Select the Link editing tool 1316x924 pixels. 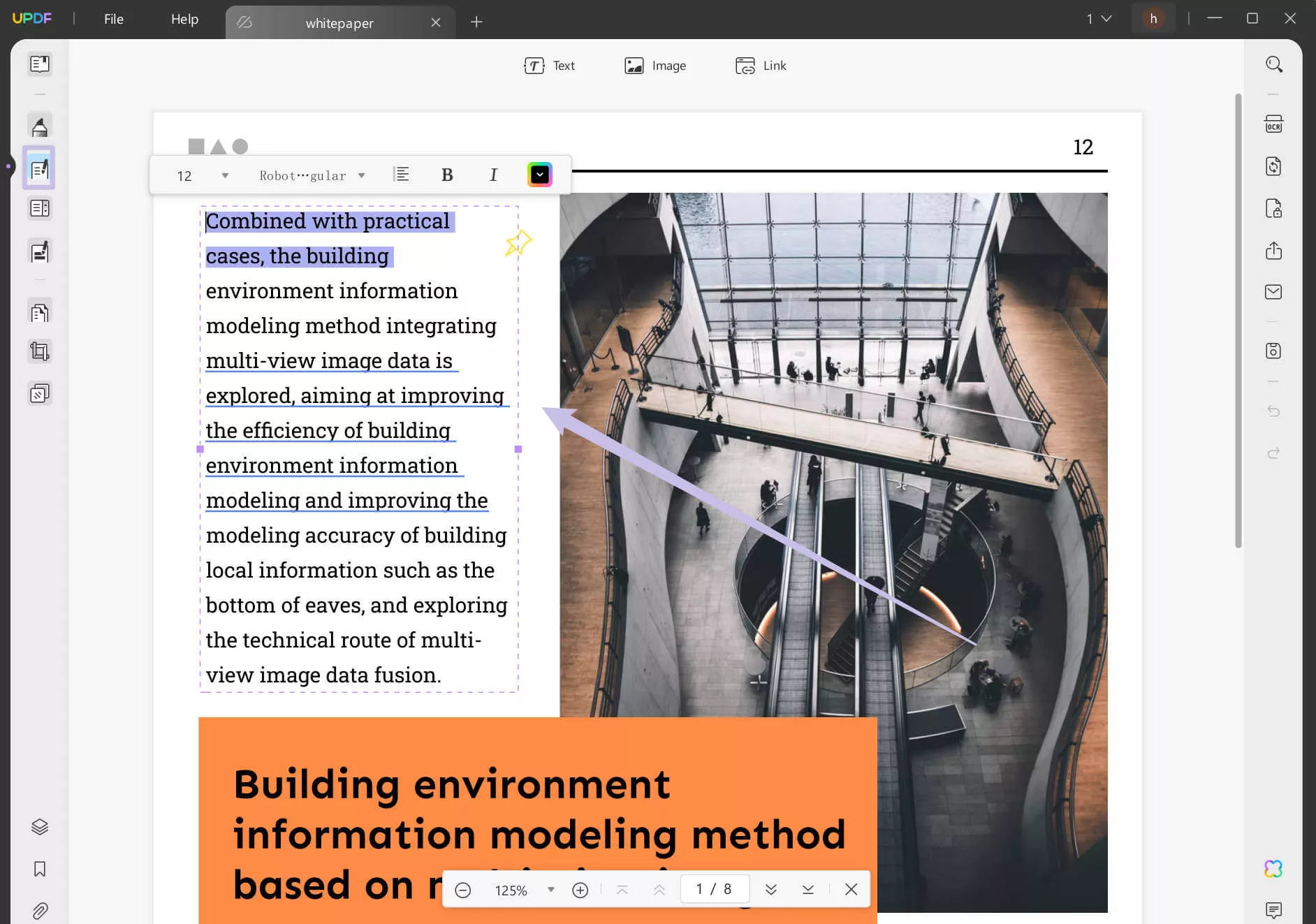[x=761, y=66]
